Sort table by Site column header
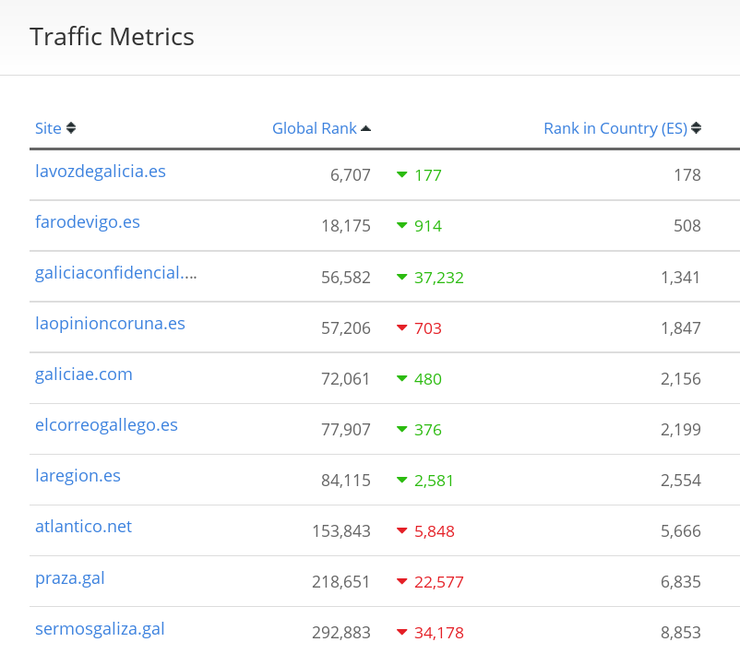 point(48,128)
